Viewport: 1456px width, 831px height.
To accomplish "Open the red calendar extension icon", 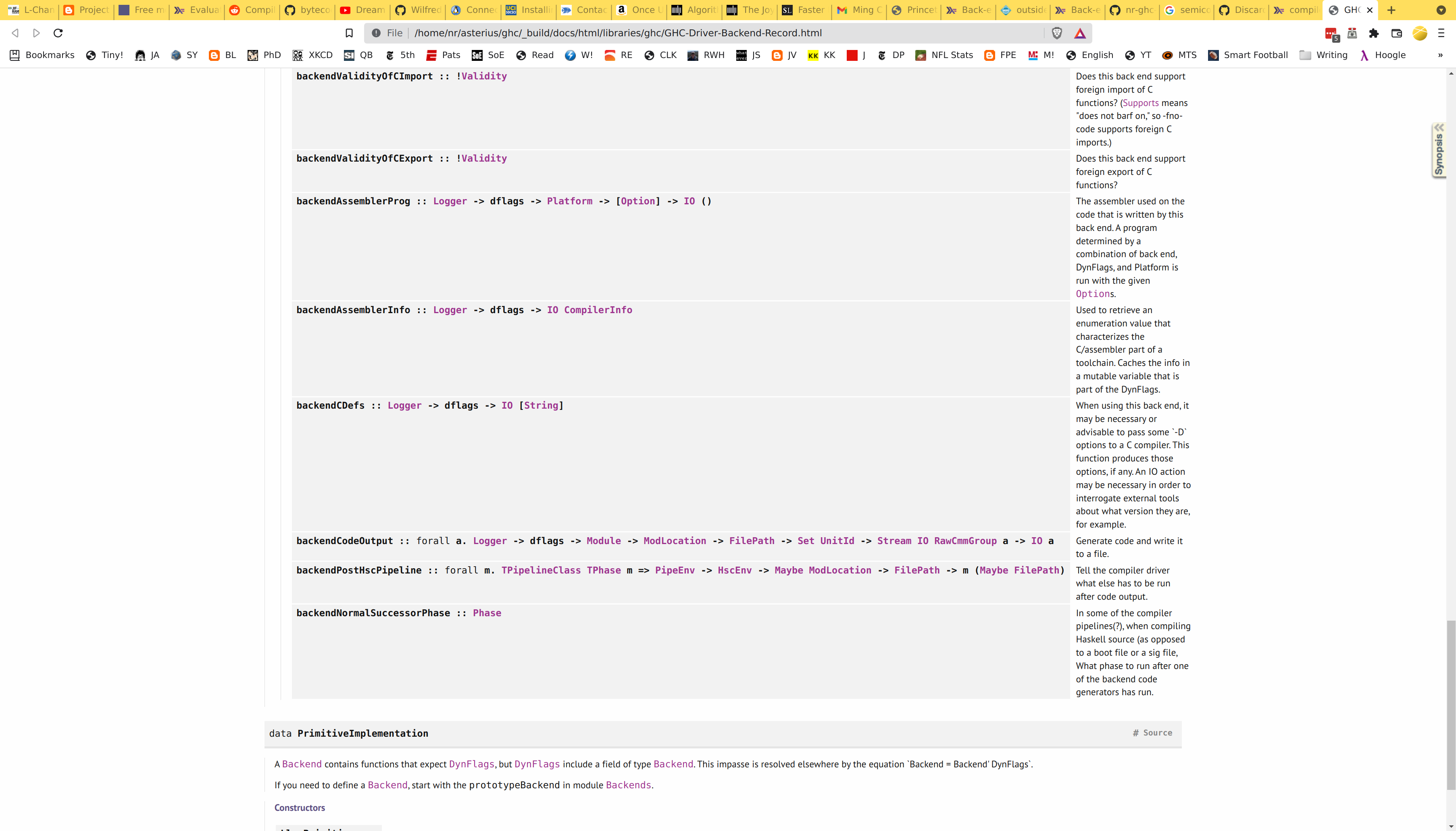I will 1331,34.
